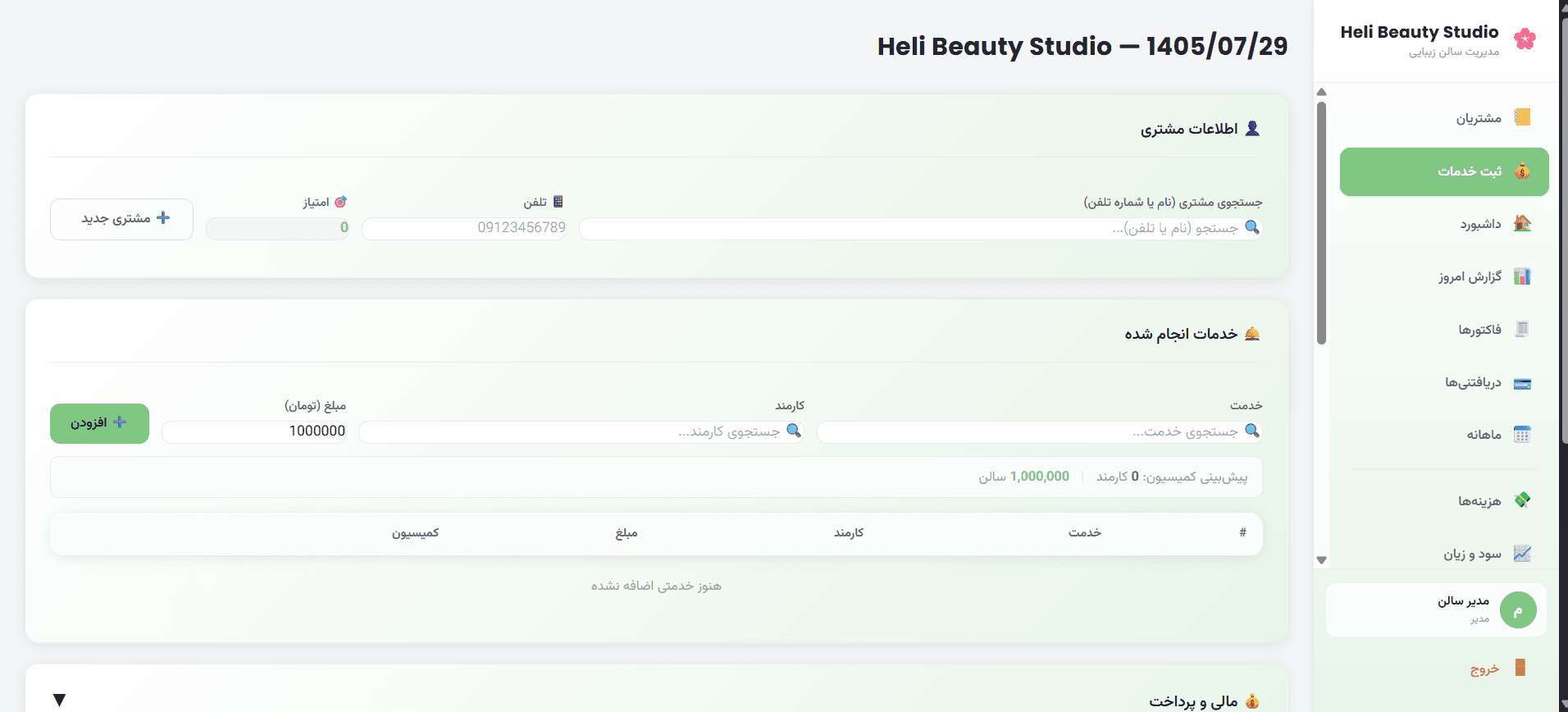Click the line chart icon for سود و زیان

coord(1522,554)
